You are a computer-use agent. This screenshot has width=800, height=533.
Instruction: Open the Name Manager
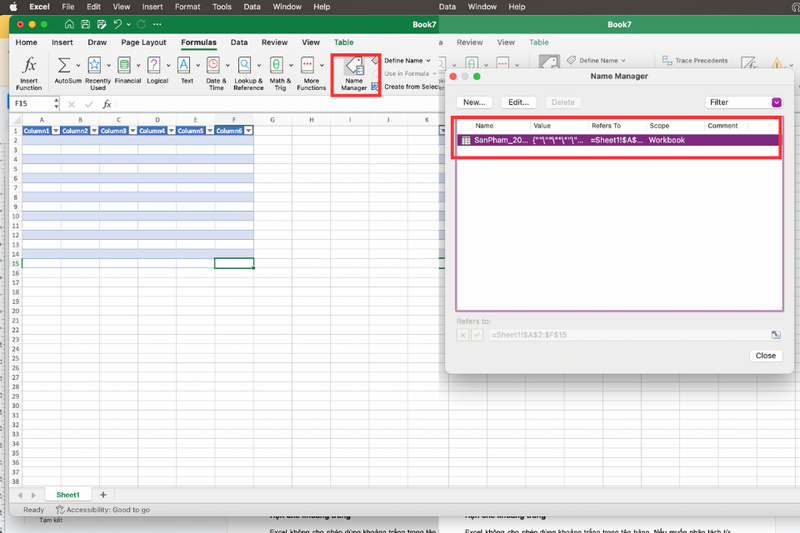coord(354,74)
